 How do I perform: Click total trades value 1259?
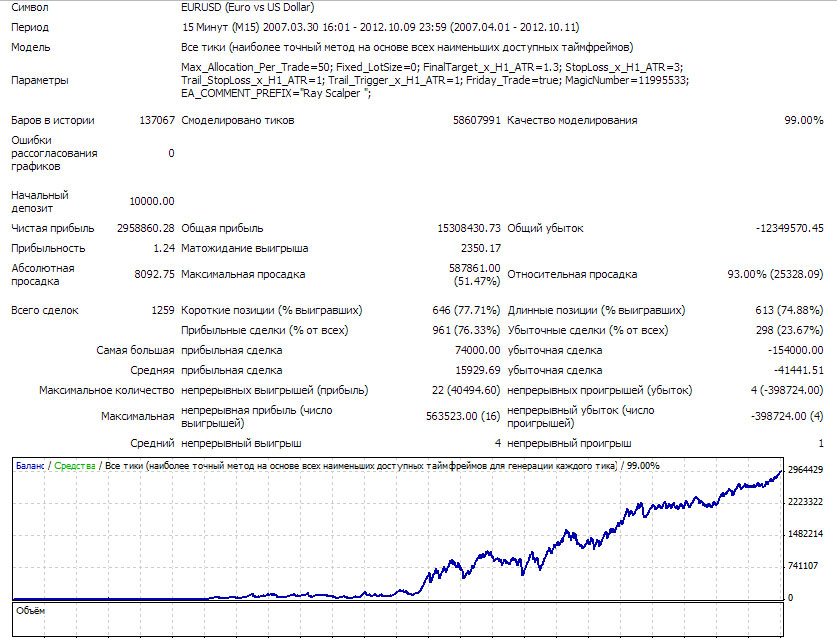tap(163, 311)
